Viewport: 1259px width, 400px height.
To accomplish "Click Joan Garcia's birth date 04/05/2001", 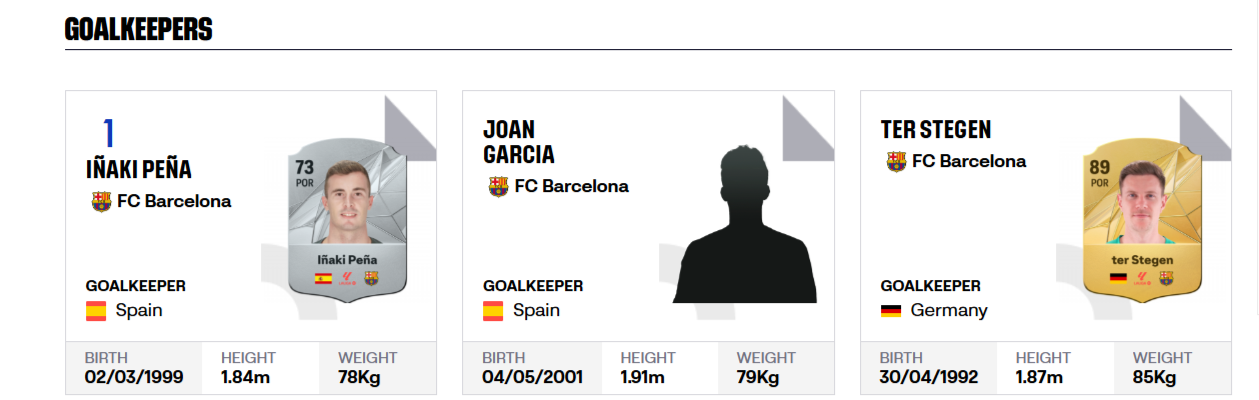I will click(x=532, y=377).
